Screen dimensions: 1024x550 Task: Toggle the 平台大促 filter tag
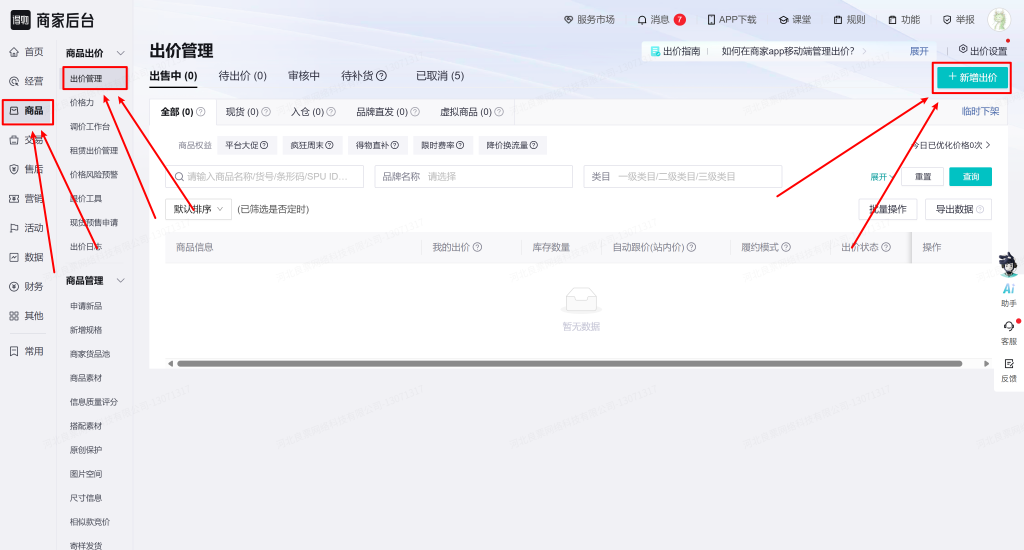(x=247, y=145)
